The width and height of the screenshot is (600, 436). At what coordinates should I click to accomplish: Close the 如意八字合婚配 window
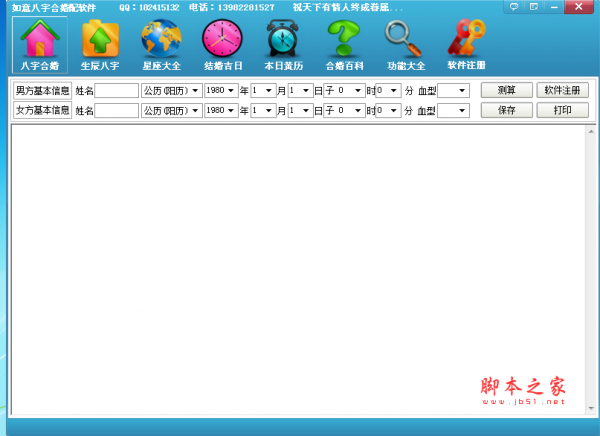pos(579,7)
